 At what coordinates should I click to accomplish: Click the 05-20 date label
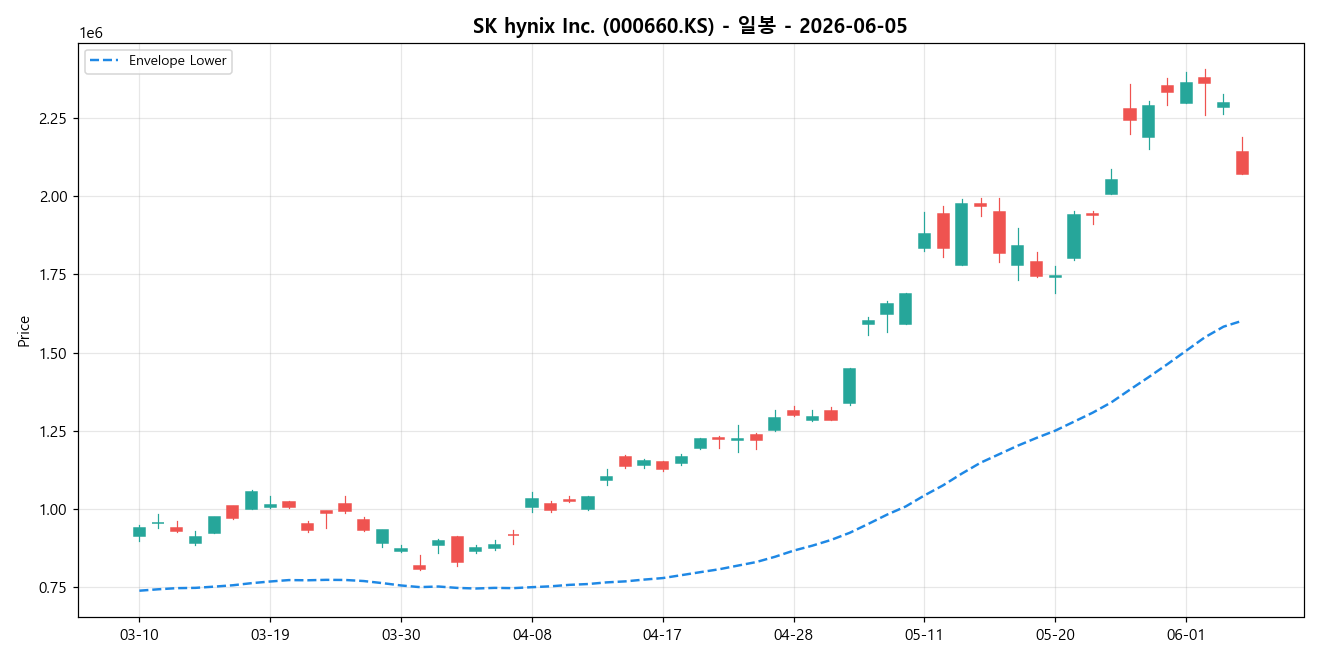1055,634
